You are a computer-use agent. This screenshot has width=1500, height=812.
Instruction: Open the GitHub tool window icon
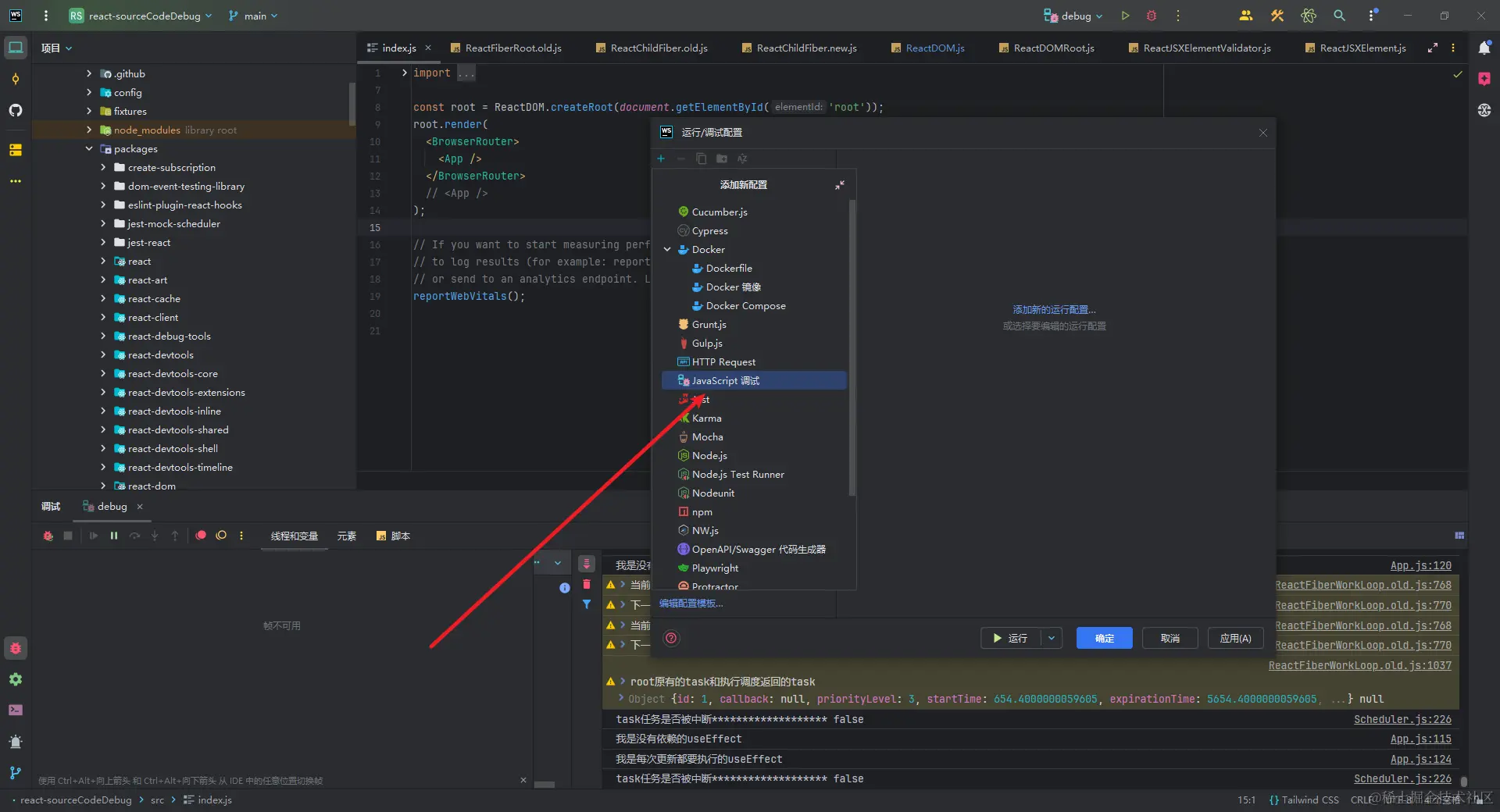click(16, 110)
